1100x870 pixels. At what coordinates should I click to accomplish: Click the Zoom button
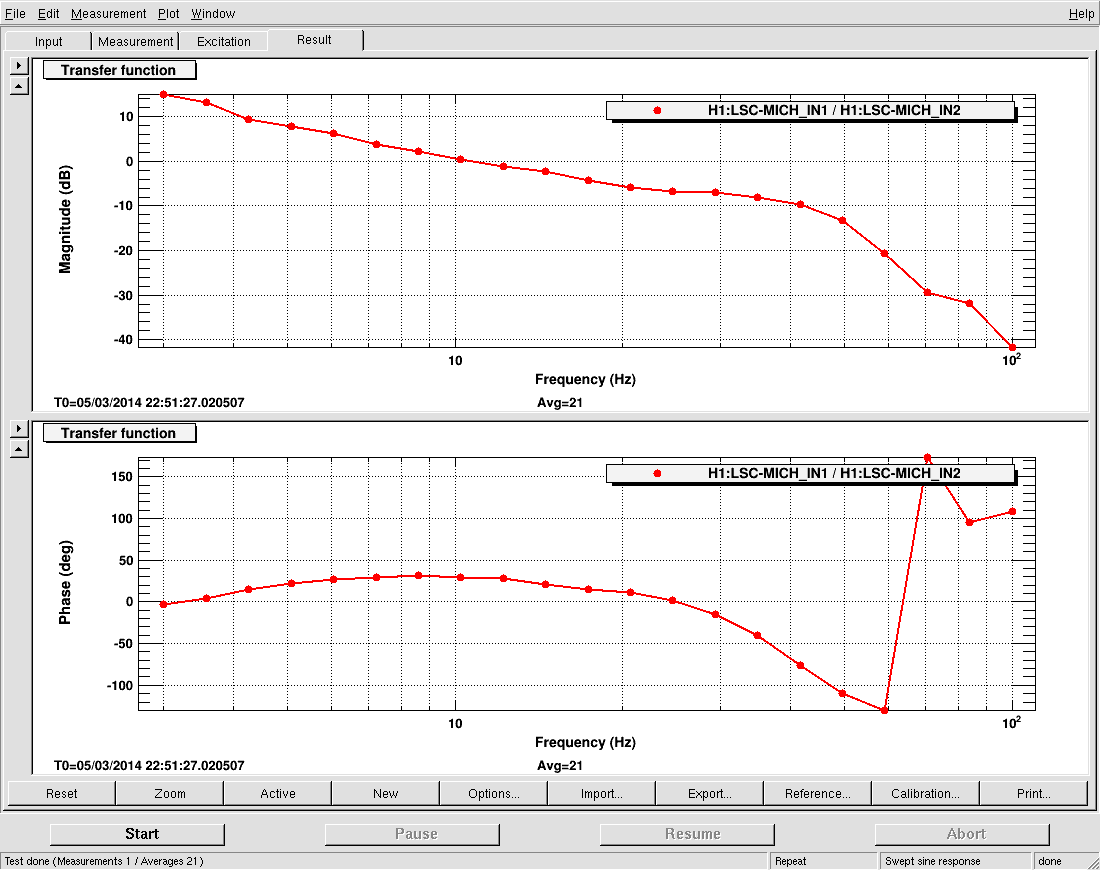[170, 794]
